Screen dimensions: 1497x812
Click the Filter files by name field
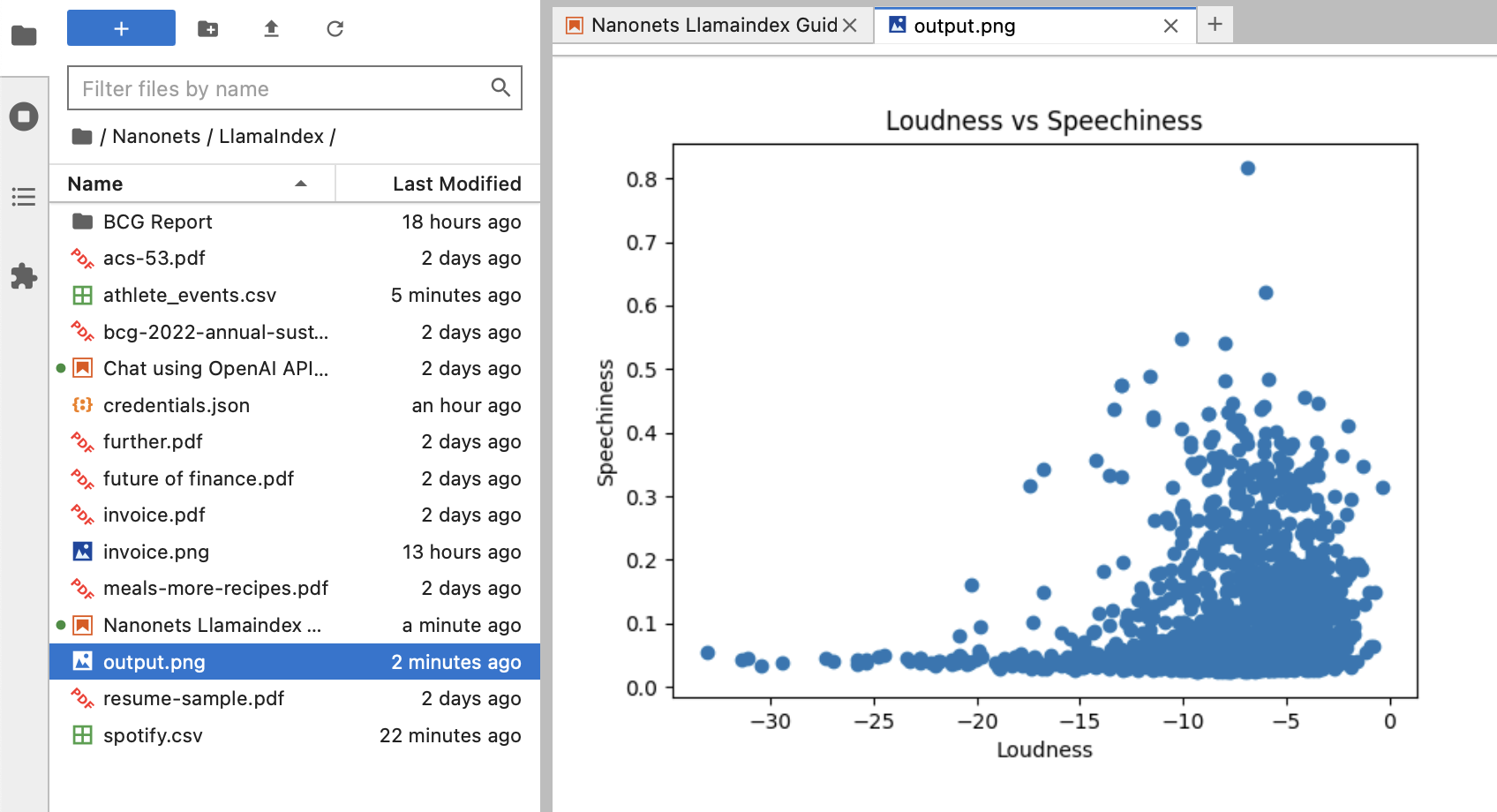[265, 87]
